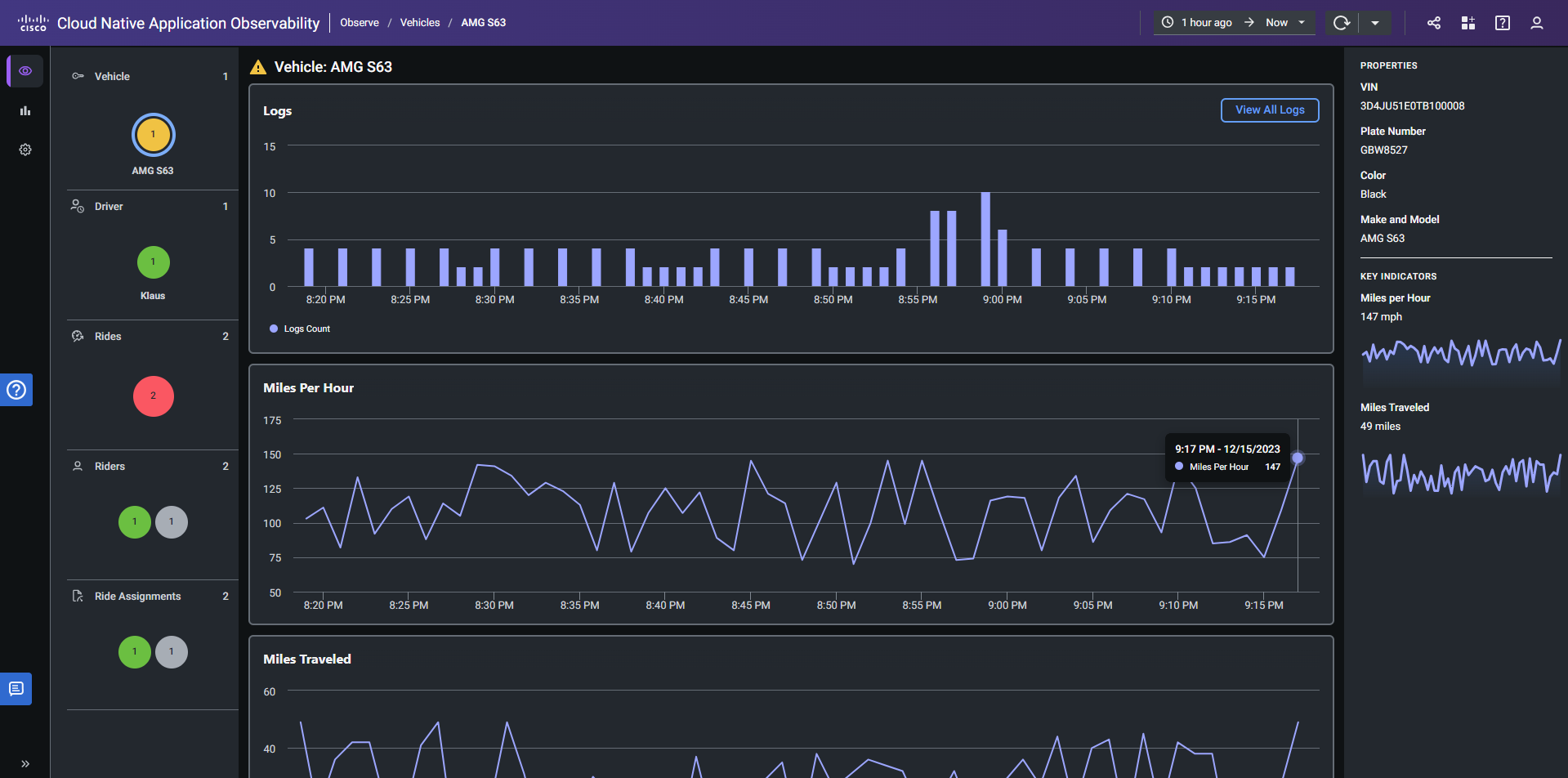The image size is (1568, 778).
Task: Open the blue feedback chat icon
Action: [16, 689]
